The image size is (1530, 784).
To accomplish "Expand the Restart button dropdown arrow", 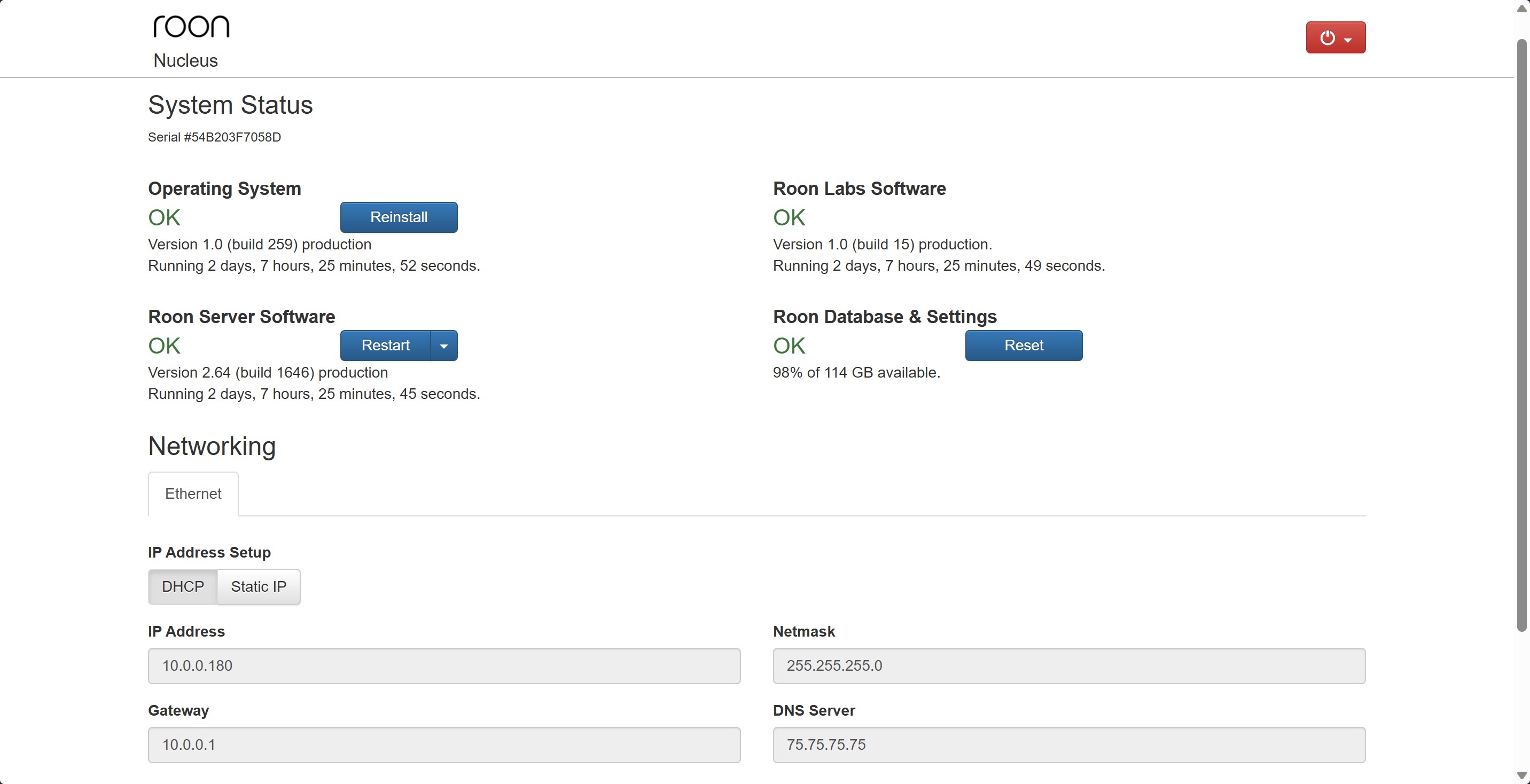I will click(444, 346).
